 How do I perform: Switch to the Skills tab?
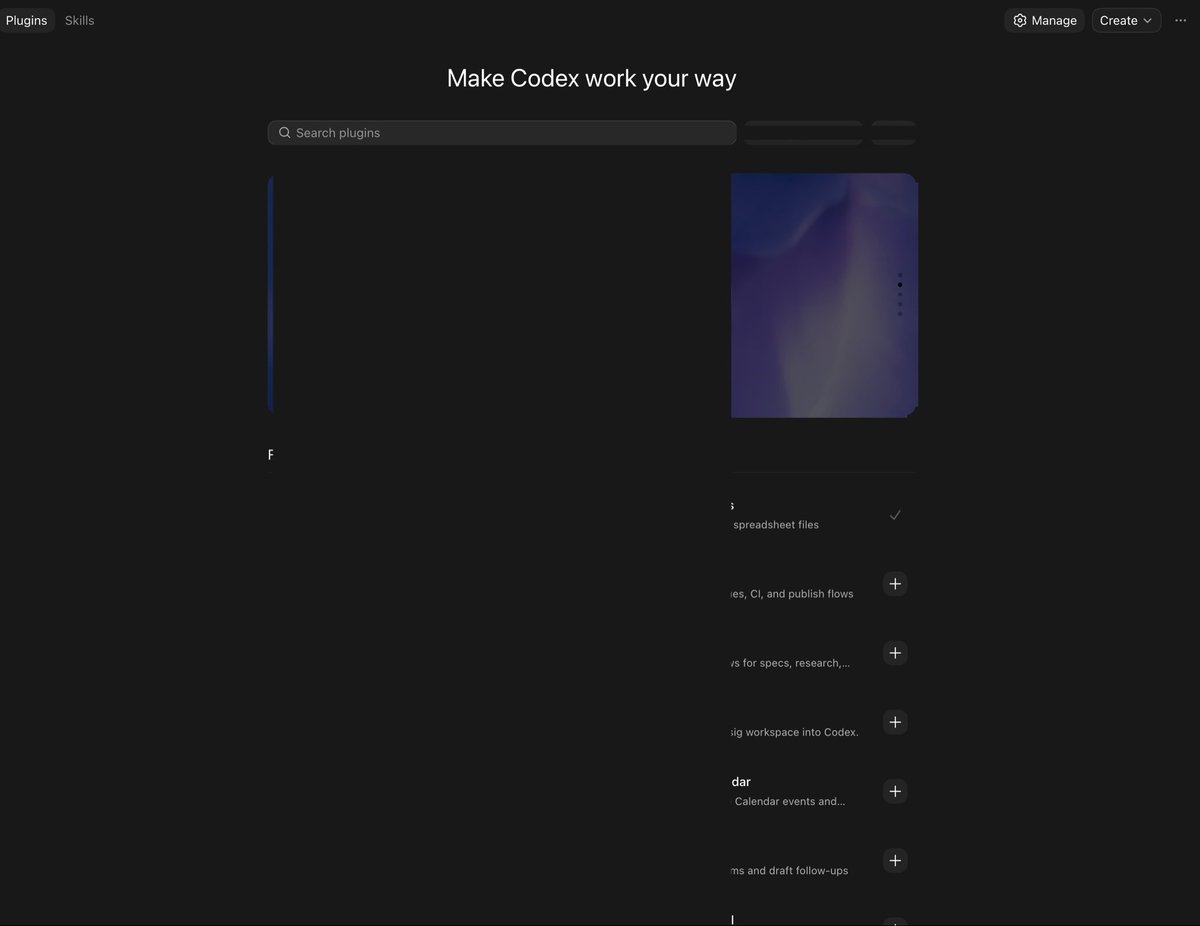point(80,20)
